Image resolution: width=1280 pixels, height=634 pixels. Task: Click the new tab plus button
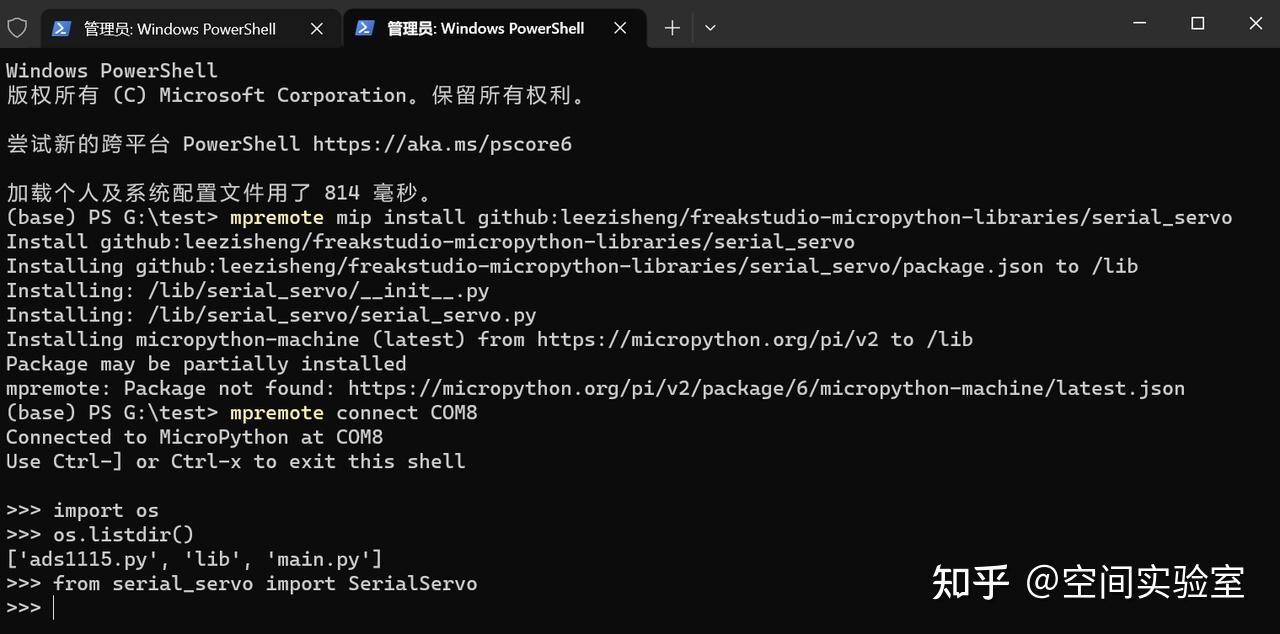click(671, 28)
